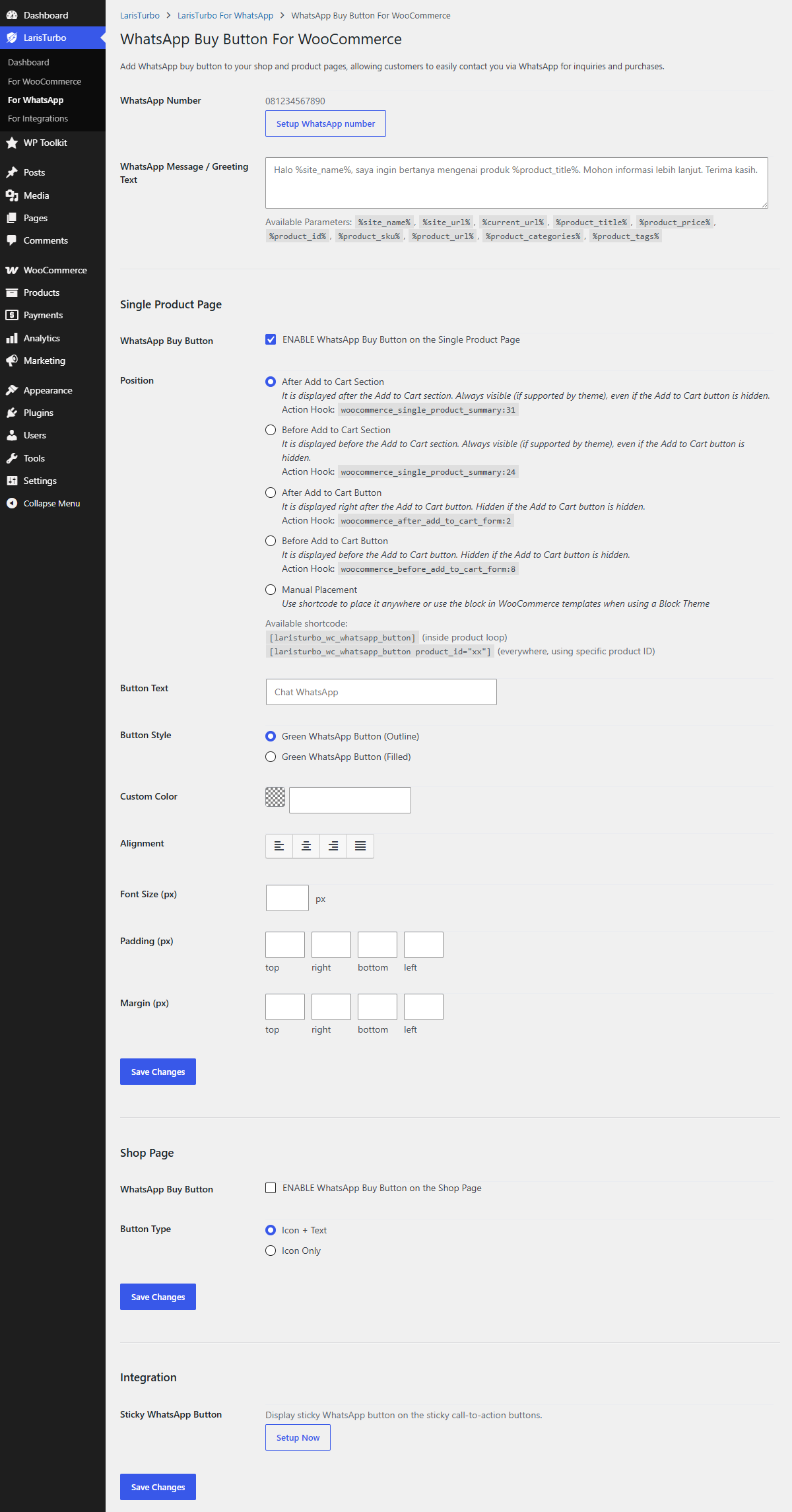Choose Green WhatsApp Button (Outline) style
792x1512 pixels.
tap(271, 736)
